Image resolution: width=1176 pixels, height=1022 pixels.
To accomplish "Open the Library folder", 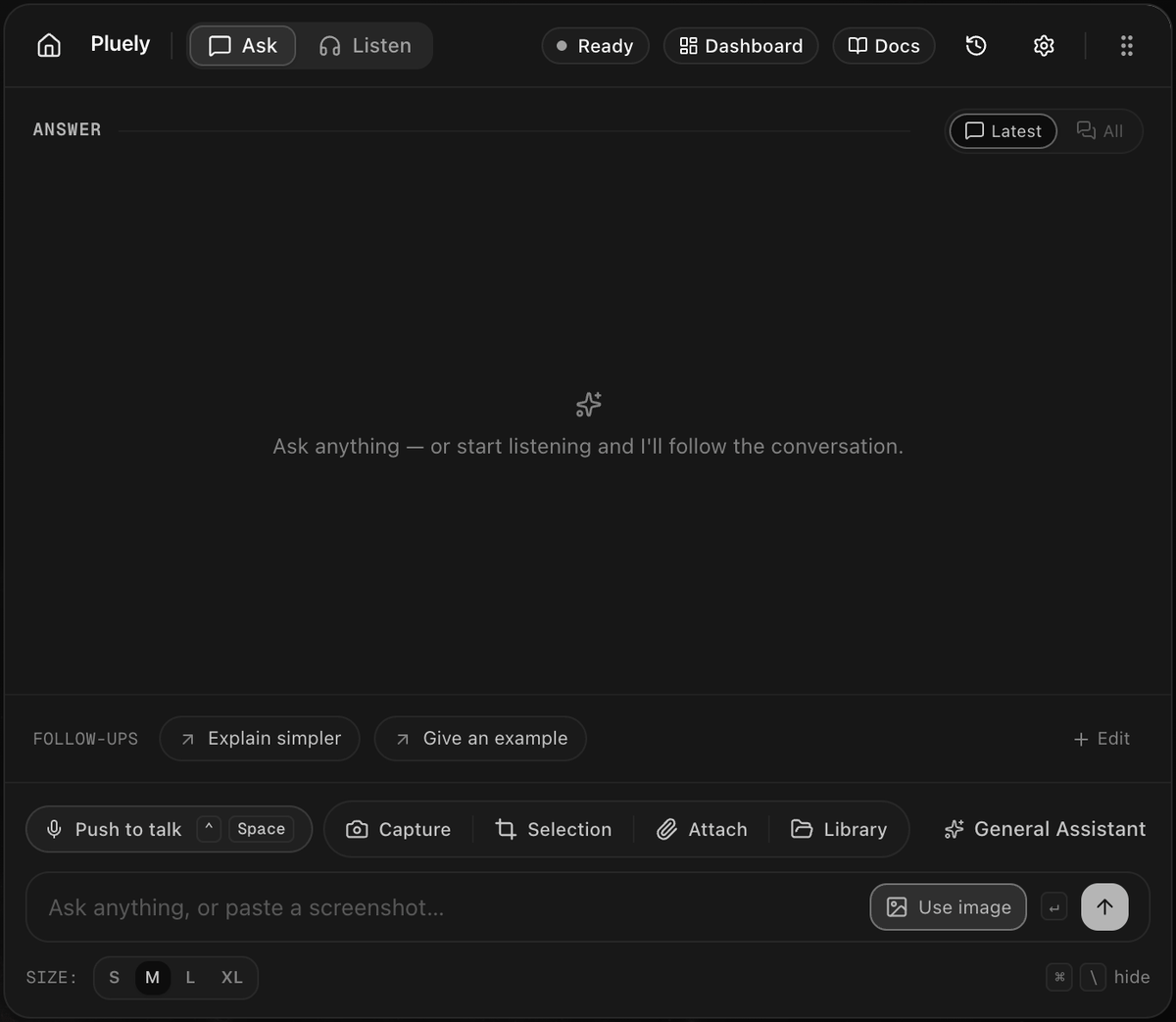I will pos(839,829).
